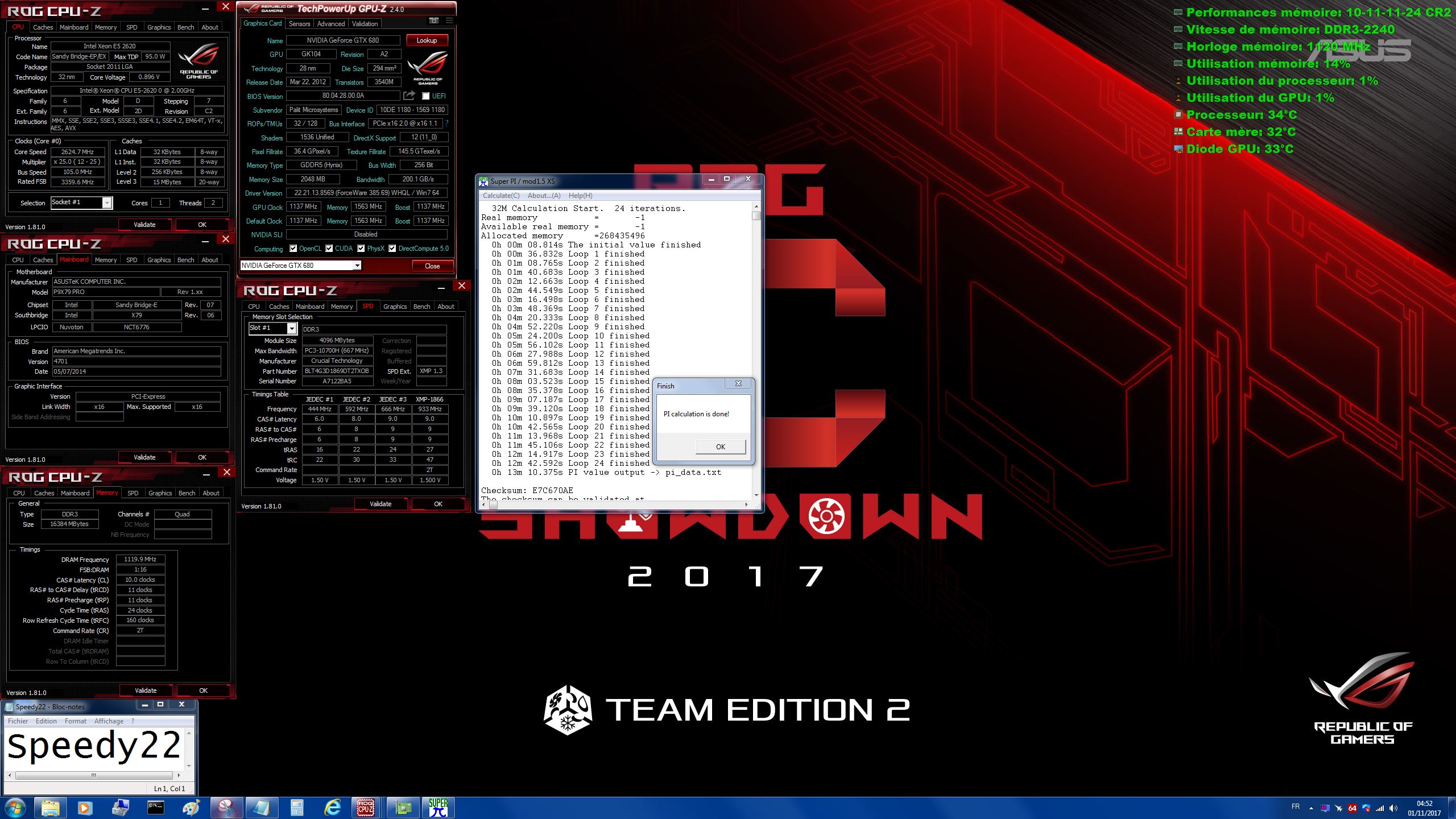Open the GPU-Z hamburger menu icon
This screenshot has height=819, width=1456.
(449, 20)
